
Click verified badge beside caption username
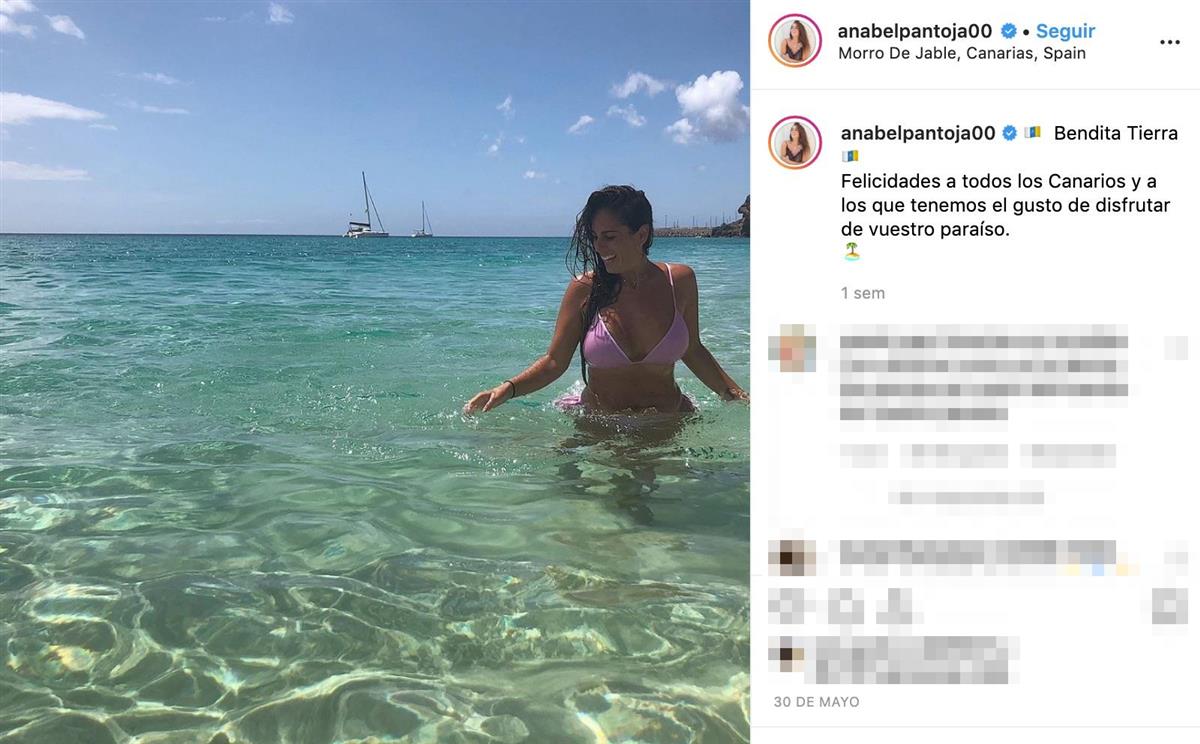1009,133
